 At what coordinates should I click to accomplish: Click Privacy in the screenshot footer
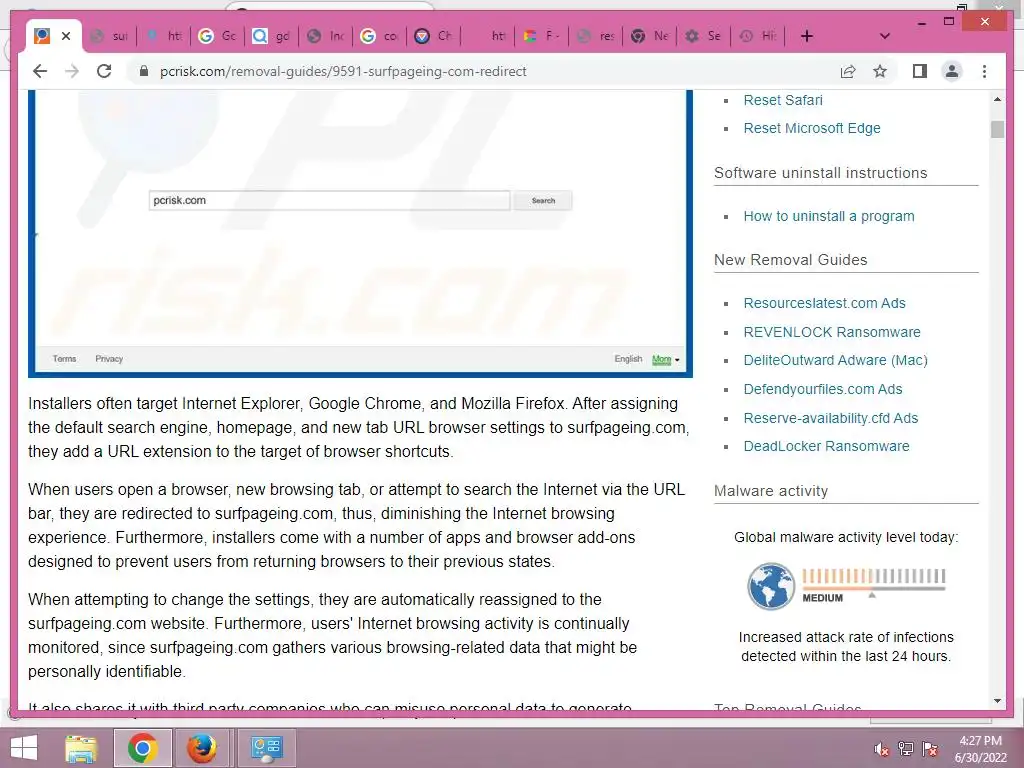[109, 359]
